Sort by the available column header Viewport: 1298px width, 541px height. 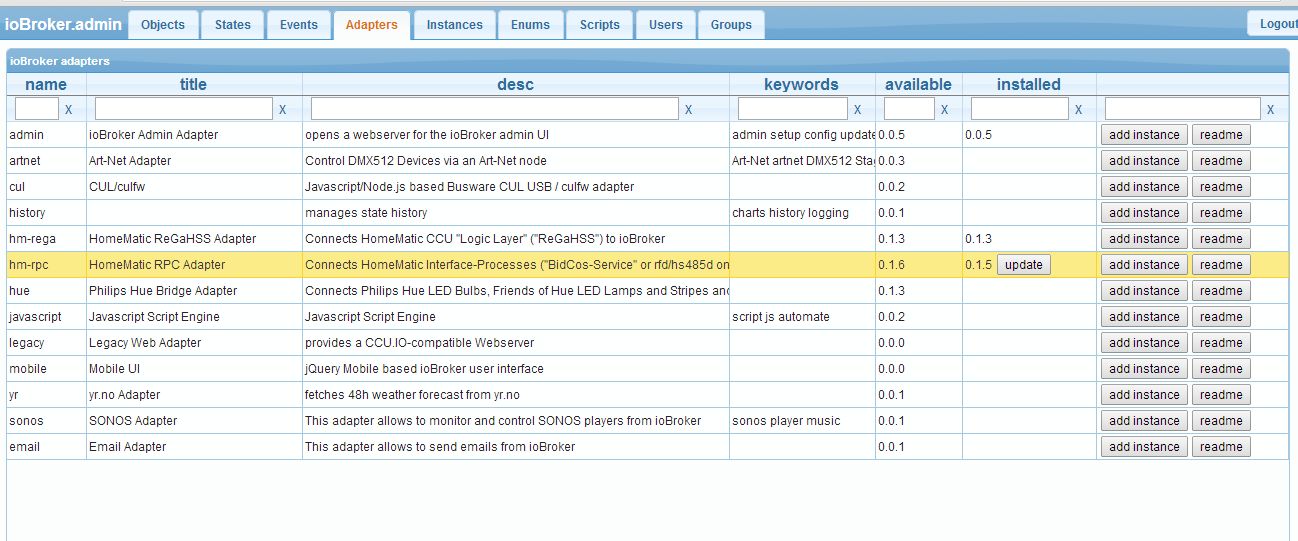click(919, 84)
